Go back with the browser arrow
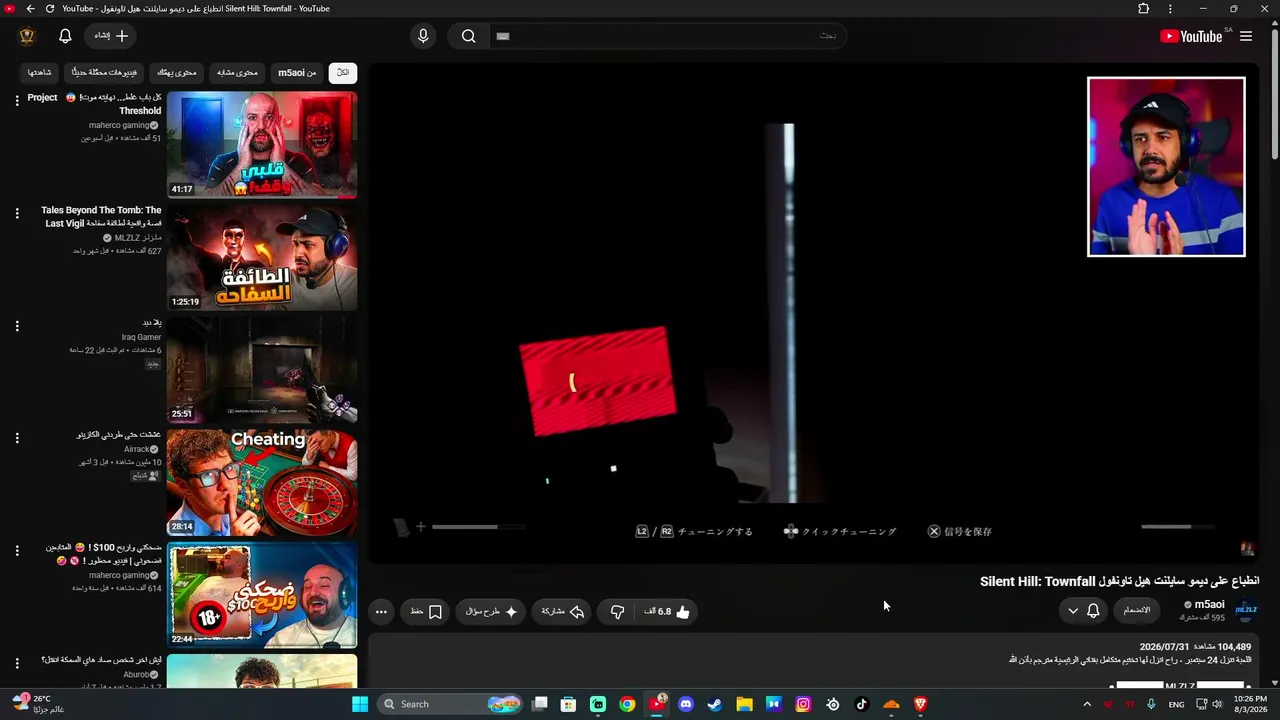1280x720 pixels. [30, 9]
